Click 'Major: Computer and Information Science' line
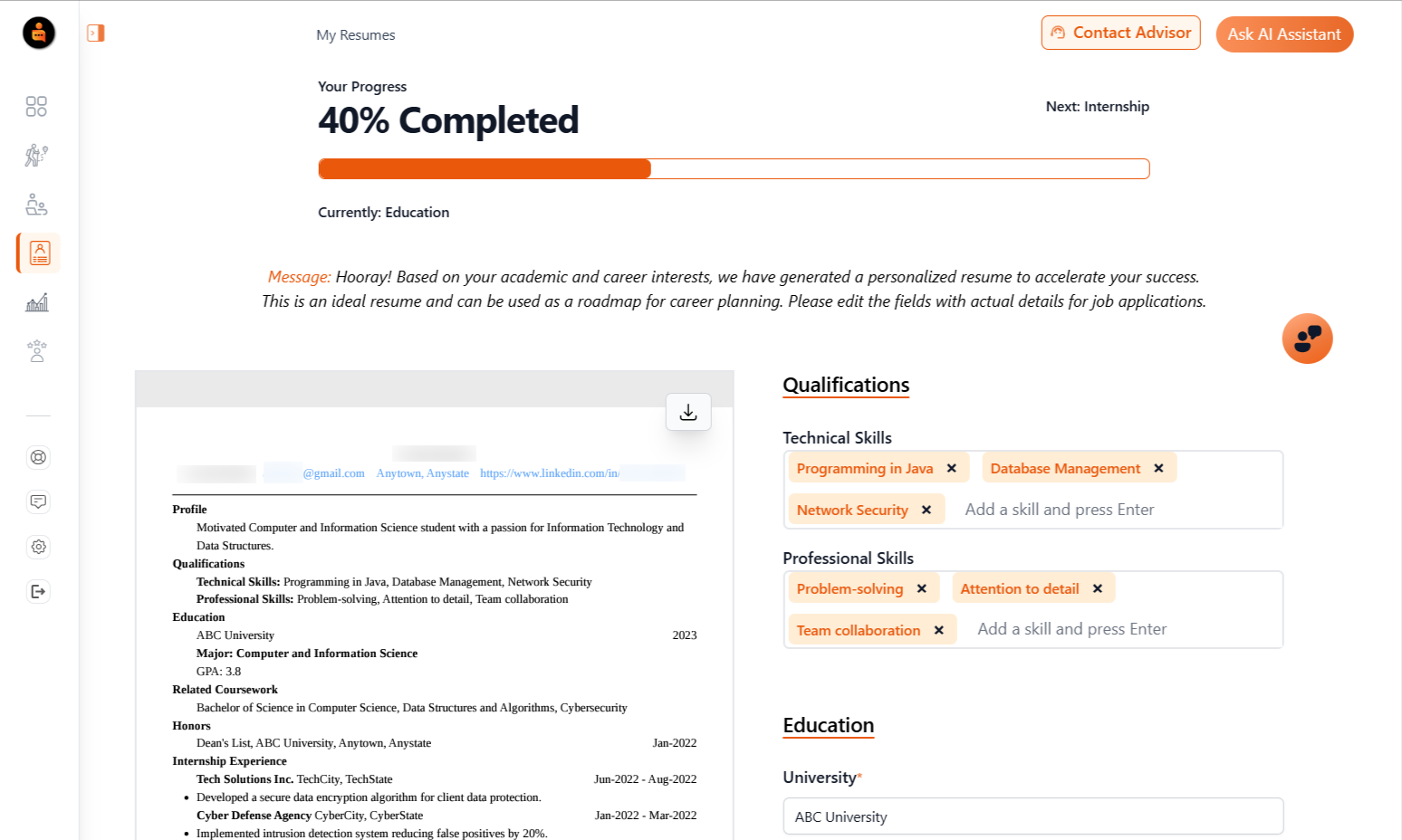1402x840 pixels. (x=307, y=654)
